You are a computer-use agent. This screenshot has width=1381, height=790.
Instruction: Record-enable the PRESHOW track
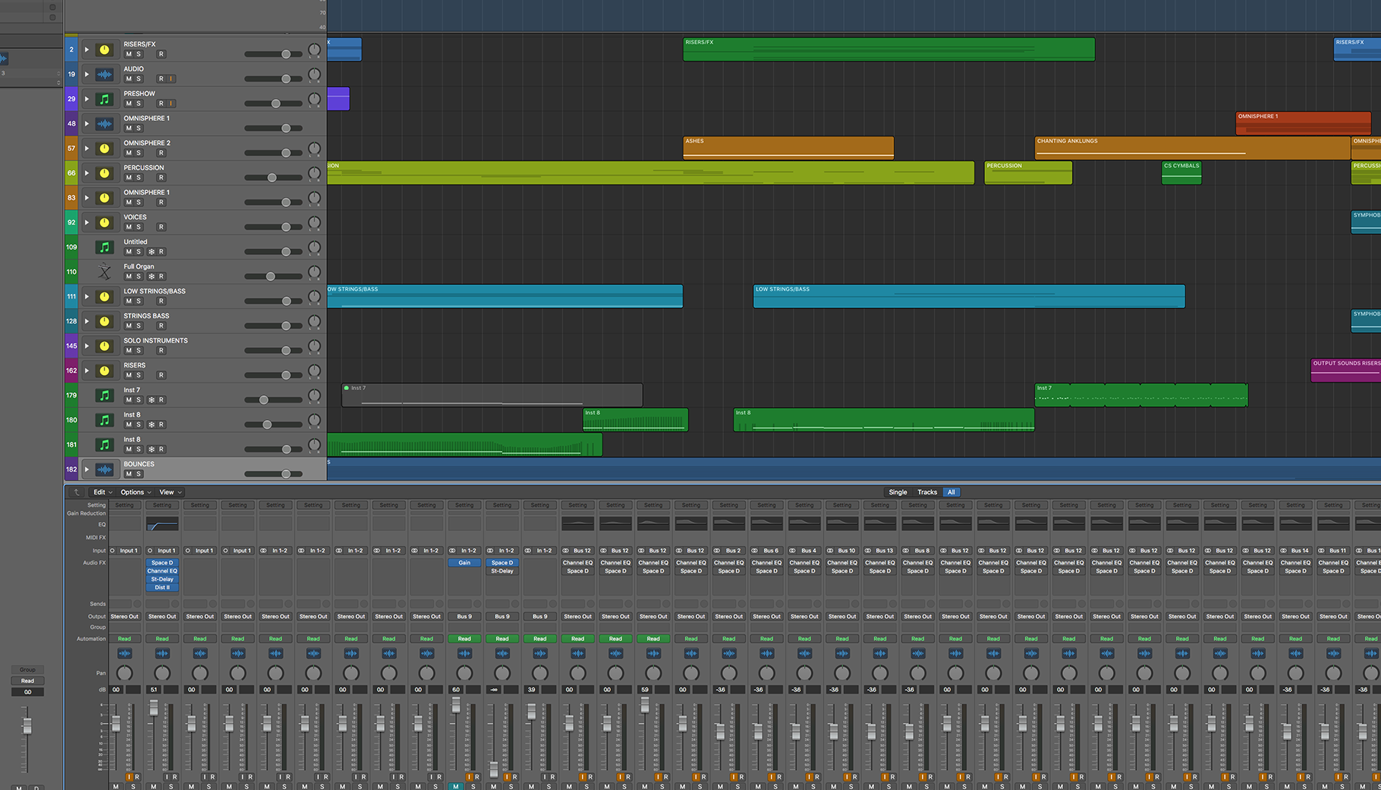tap(161, 103)
